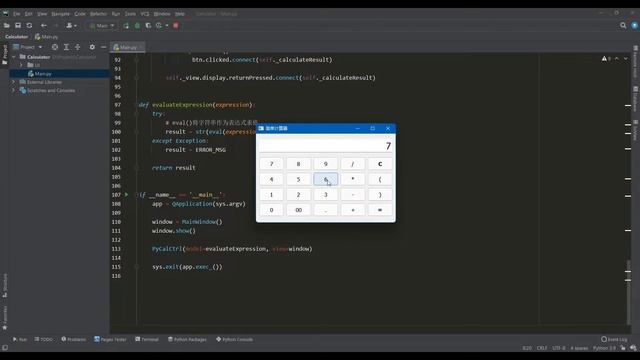Open the Terminal tool window tab
The height and width of the screenshot is (360, 640).
point(147,340)
